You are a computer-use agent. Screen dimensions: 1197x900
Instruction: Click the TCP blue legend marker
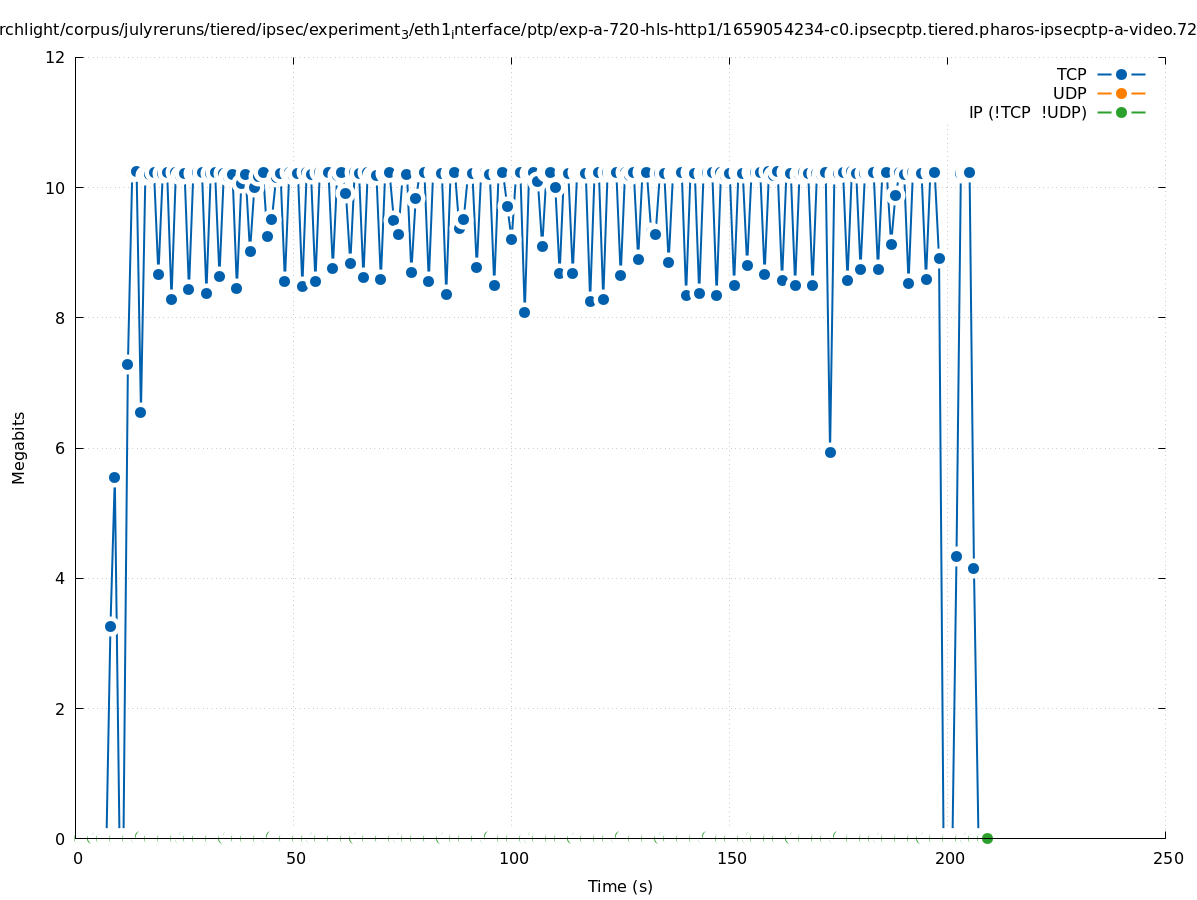click(x=1121, y=74)
